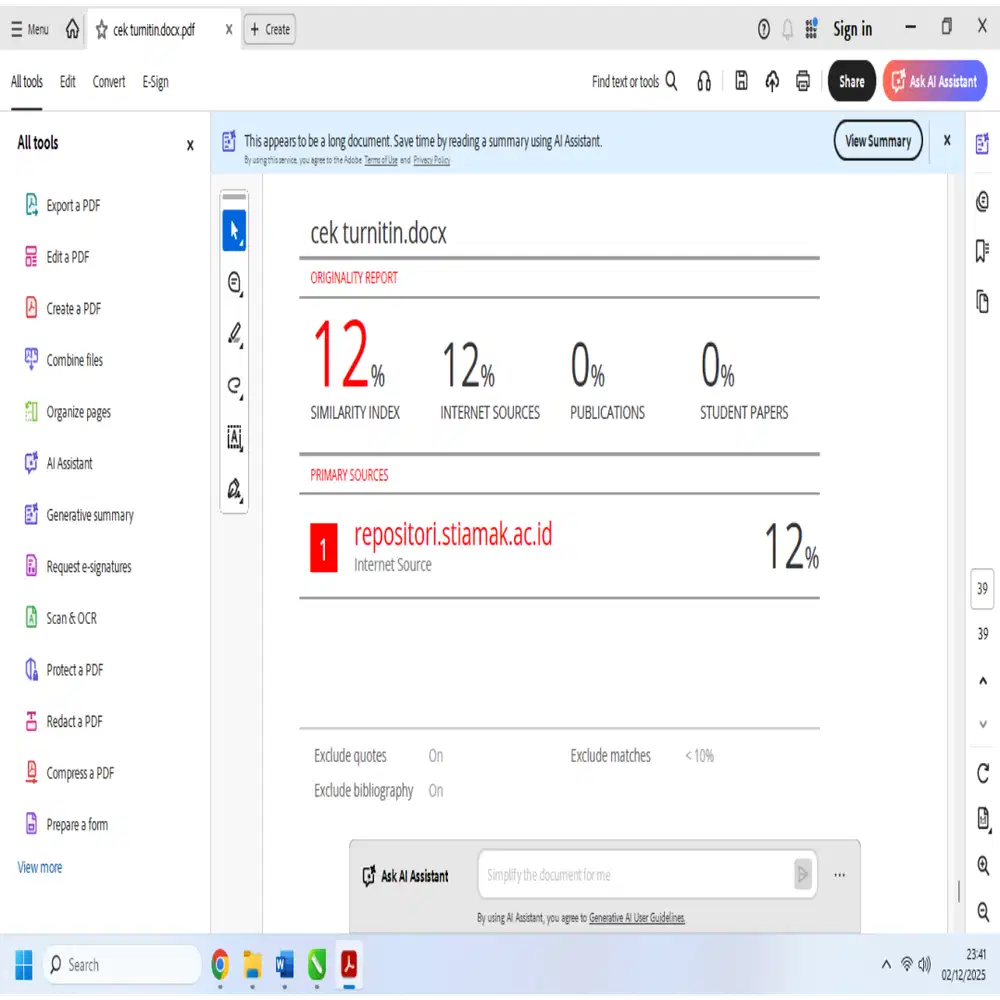Switch to the Convert tab

(108, 81)
